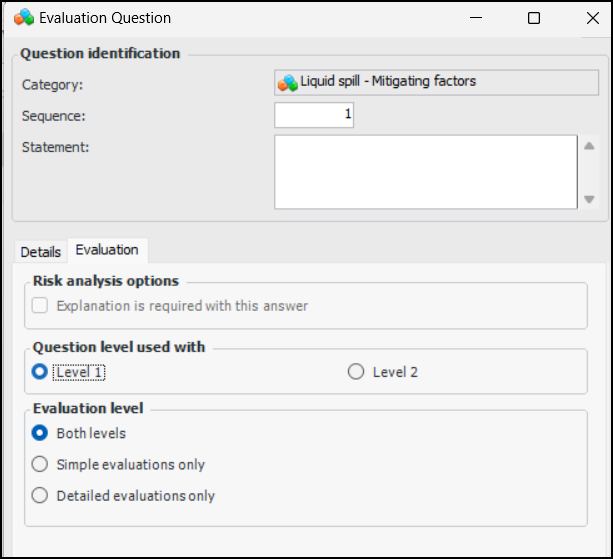Screen dimensions: 613x559
Task: Choose the Level 2 option
Action: (356, 372)
